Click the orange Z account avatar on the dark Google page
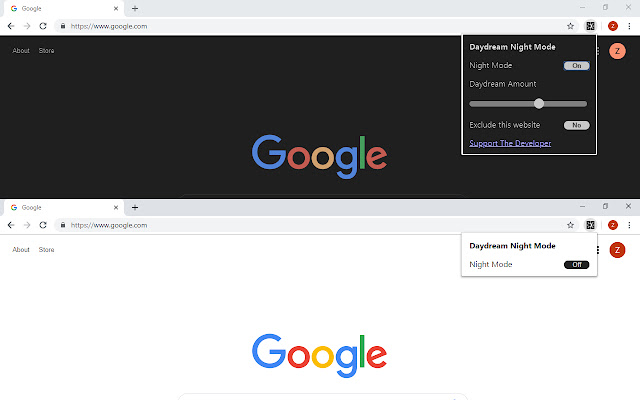 617,51
